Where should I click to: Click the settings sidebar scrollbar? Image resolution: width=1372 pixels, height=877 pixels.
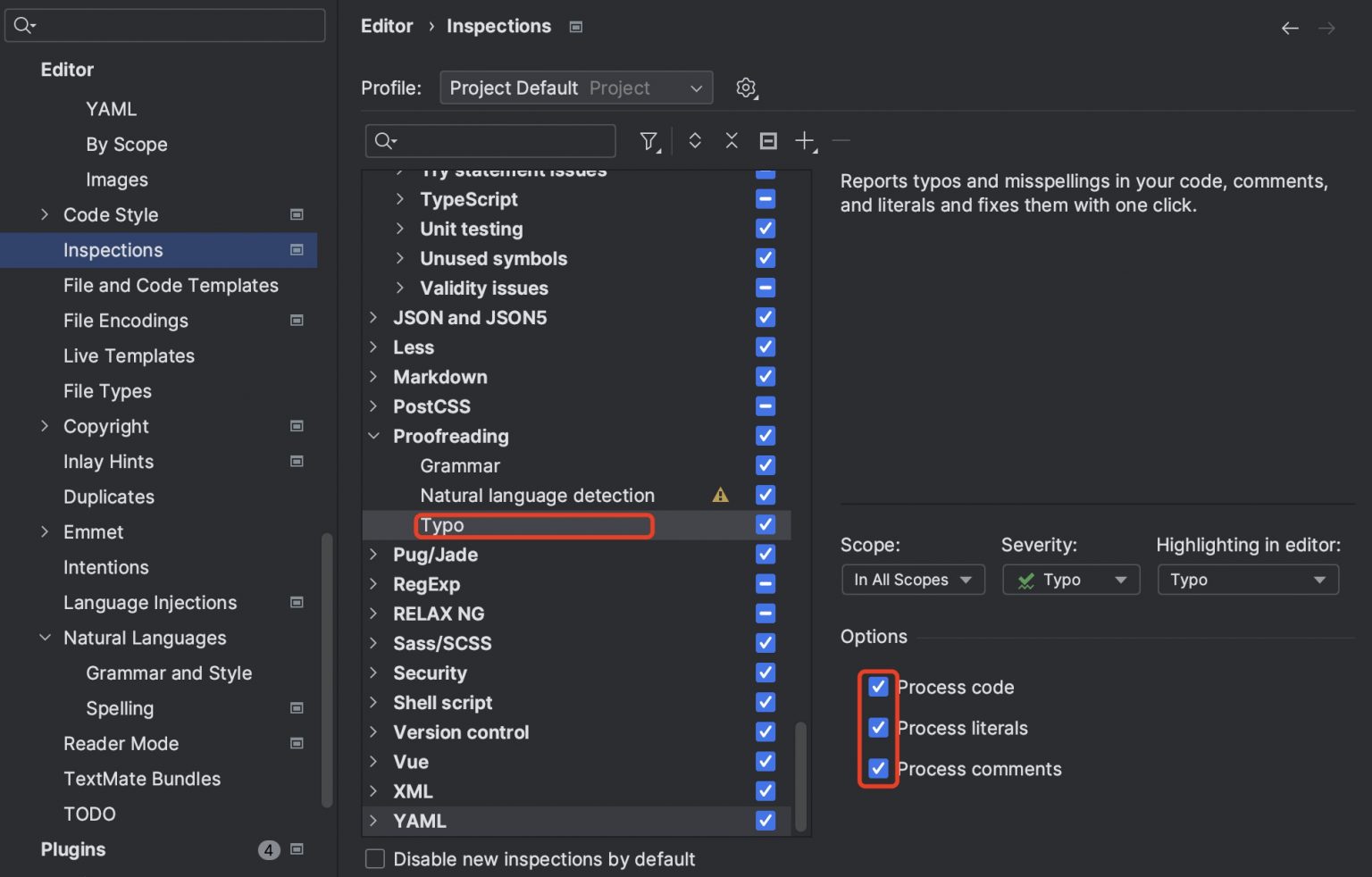327,670
